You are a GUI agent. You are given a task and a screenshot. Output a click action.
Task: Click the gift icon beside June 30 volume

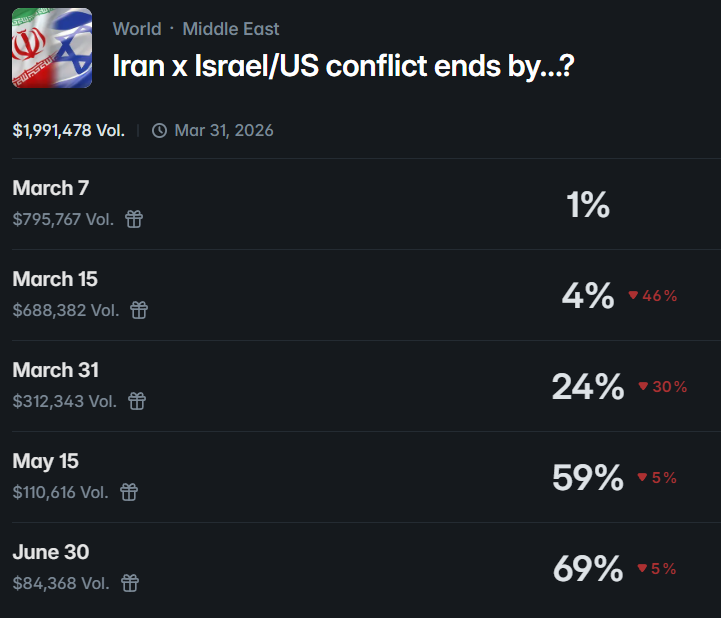tap(130, 583)
